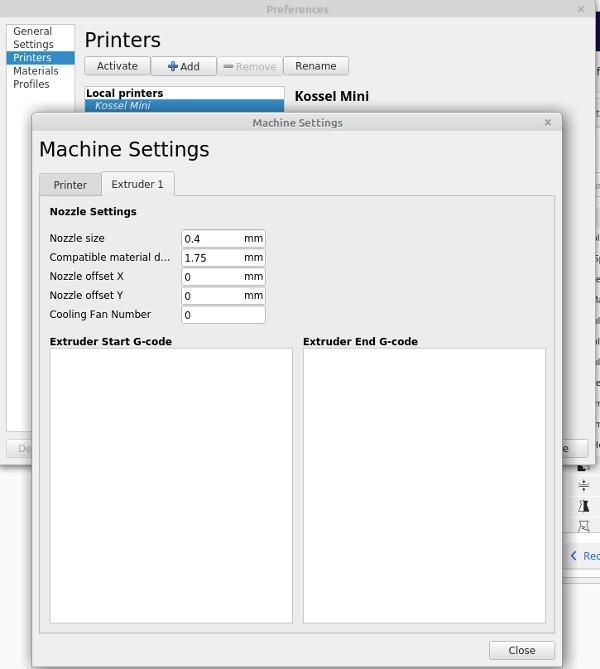Click the bold Kossel Mini printer title
Viewport: 600px width, 669px height.
coord(332,96)
